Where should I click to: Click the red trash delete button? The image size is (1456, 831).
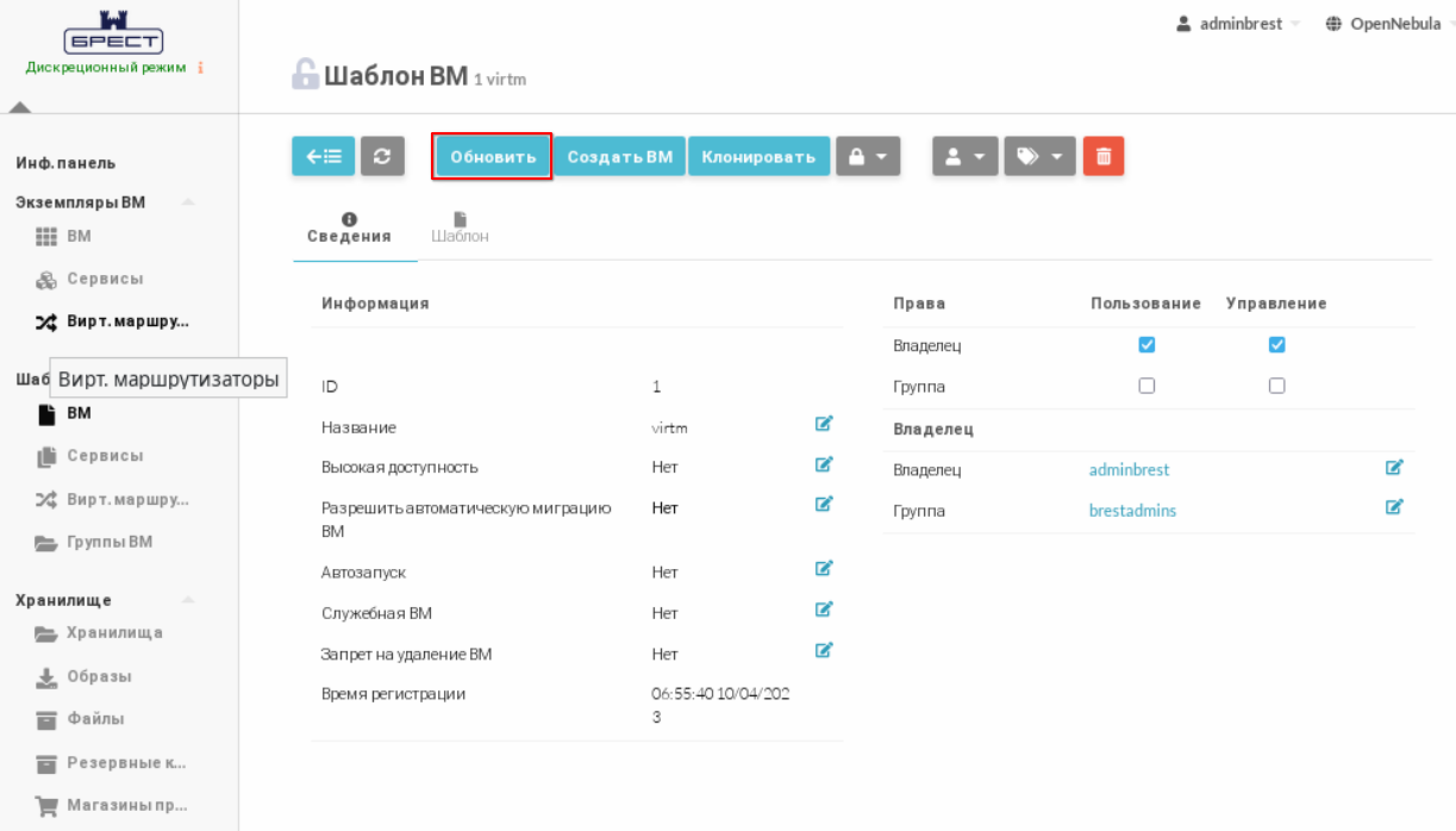coord(1103,157)
